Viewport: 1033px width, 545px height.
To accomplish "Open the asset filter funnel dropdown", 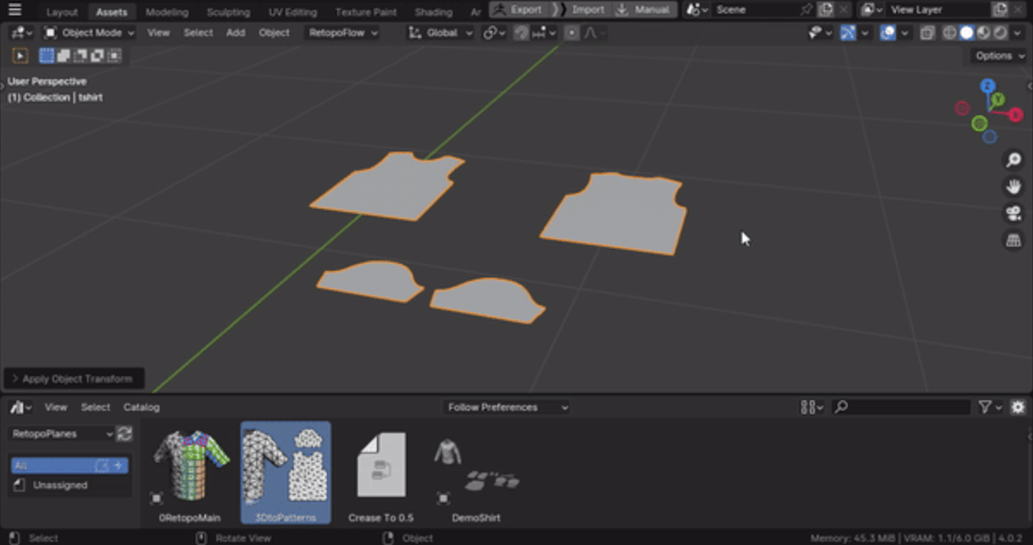I will 990,407.
